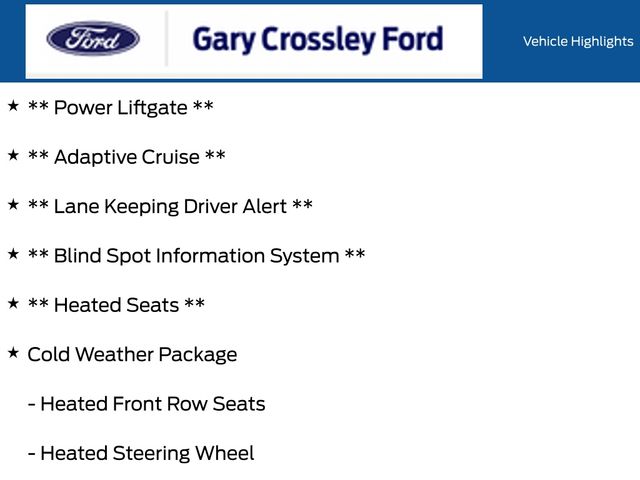The image size is (640, 480).
Task: Click the Cold Weather Package heading
Action: (132, 354)
